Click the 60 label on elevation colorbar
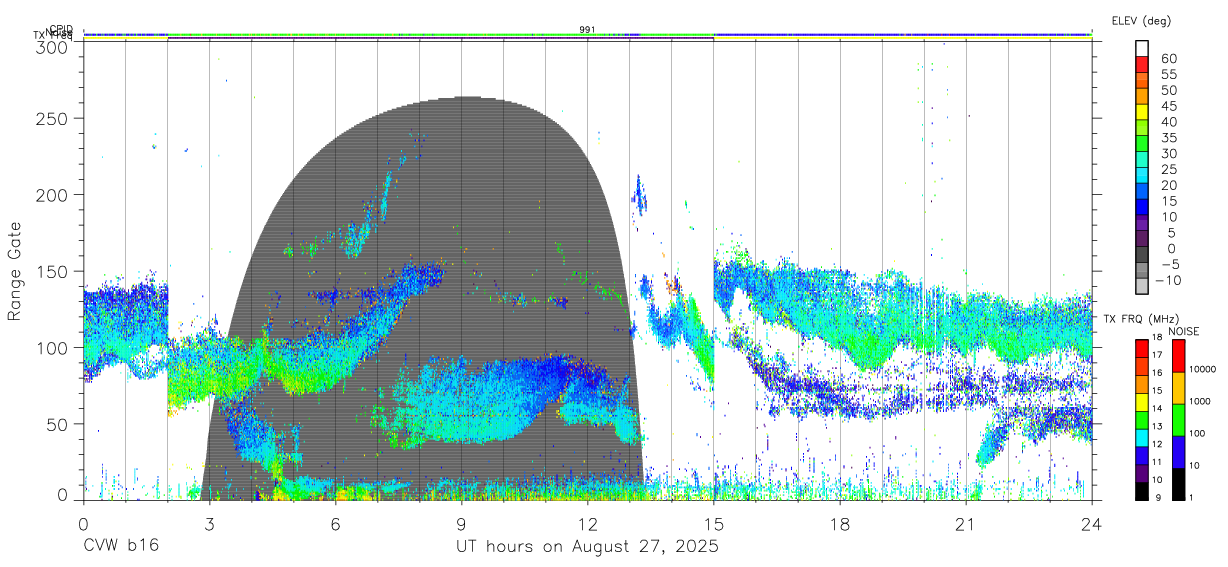This screenshot has height=567, width=1228. (x=1169, y=59)
